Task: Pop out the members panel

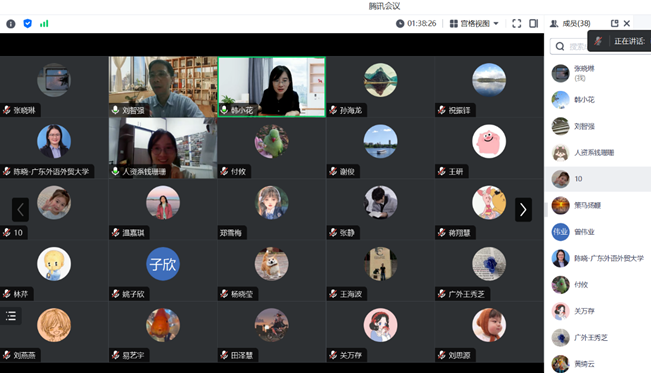Action: 614,24
